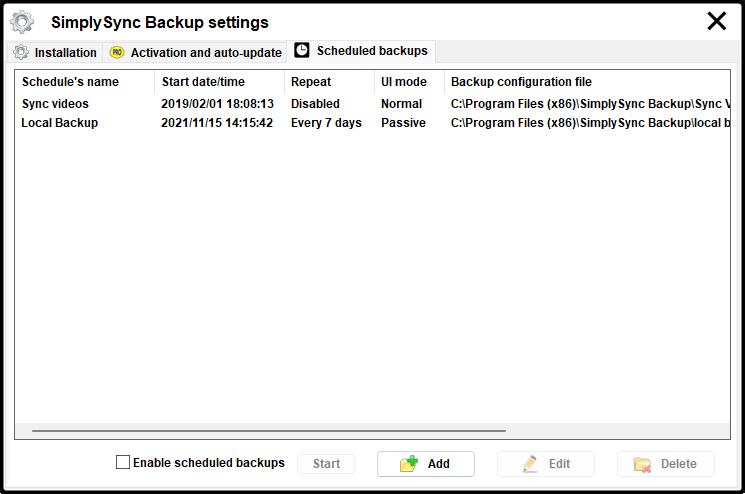Enable scheduled backups checkbox
Image resolution: width=745 pixels, height=494 pixels.
pyautogui.click(x=123, y=463)
